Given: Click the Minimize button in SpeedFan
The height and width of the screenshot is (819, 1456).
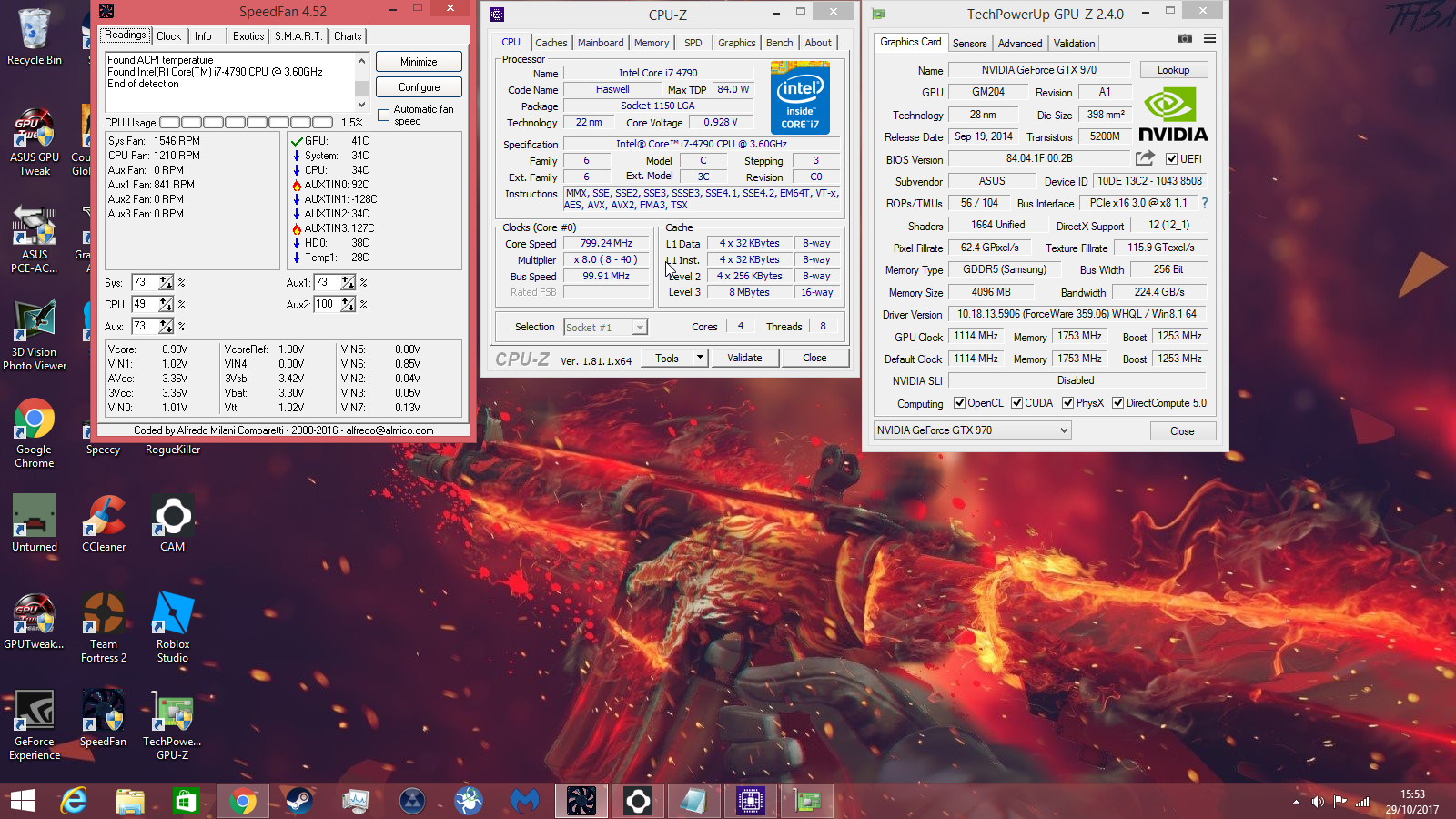Looking at the screenshot, I should tap(419, 62).
